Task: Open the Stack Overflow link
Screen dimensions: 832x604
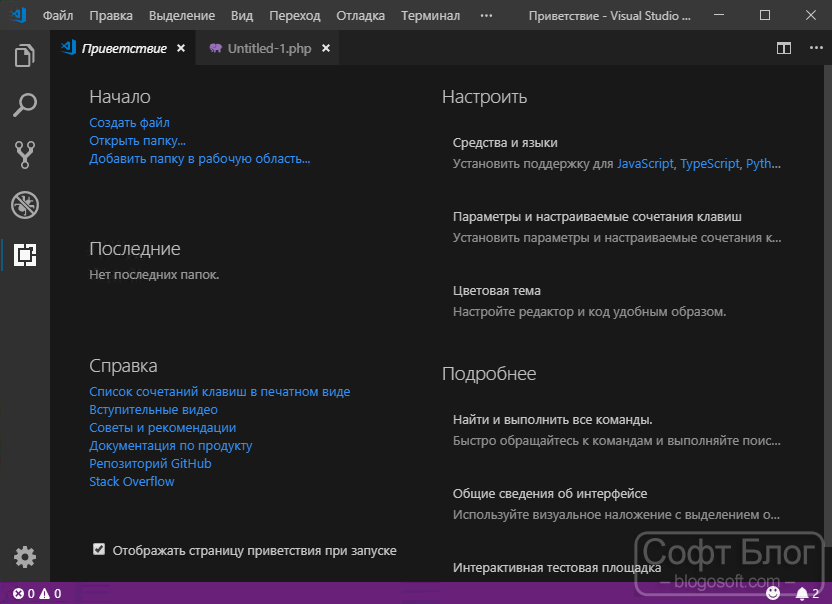Action: [x=132, y=481]
